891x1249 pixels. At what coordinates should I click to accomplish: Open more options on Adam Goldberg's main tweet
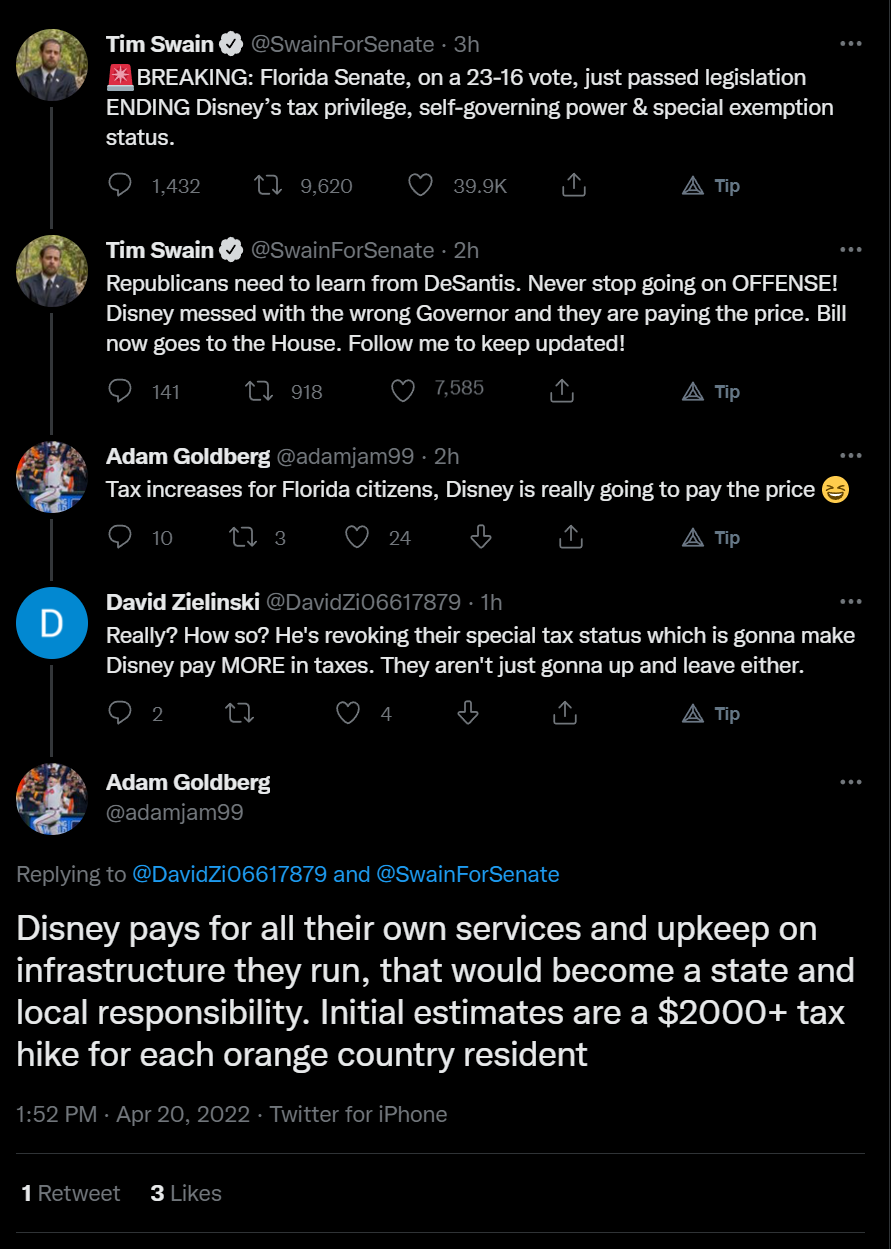pyautogui.click(x=851, y=782)
